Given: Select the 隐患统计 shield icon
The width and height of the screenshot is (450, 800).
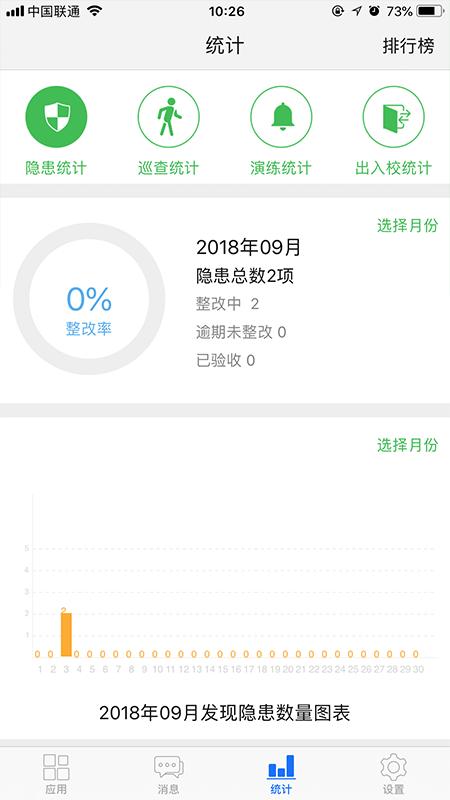Looking at the screenshot, I should [x=56, y=117].
